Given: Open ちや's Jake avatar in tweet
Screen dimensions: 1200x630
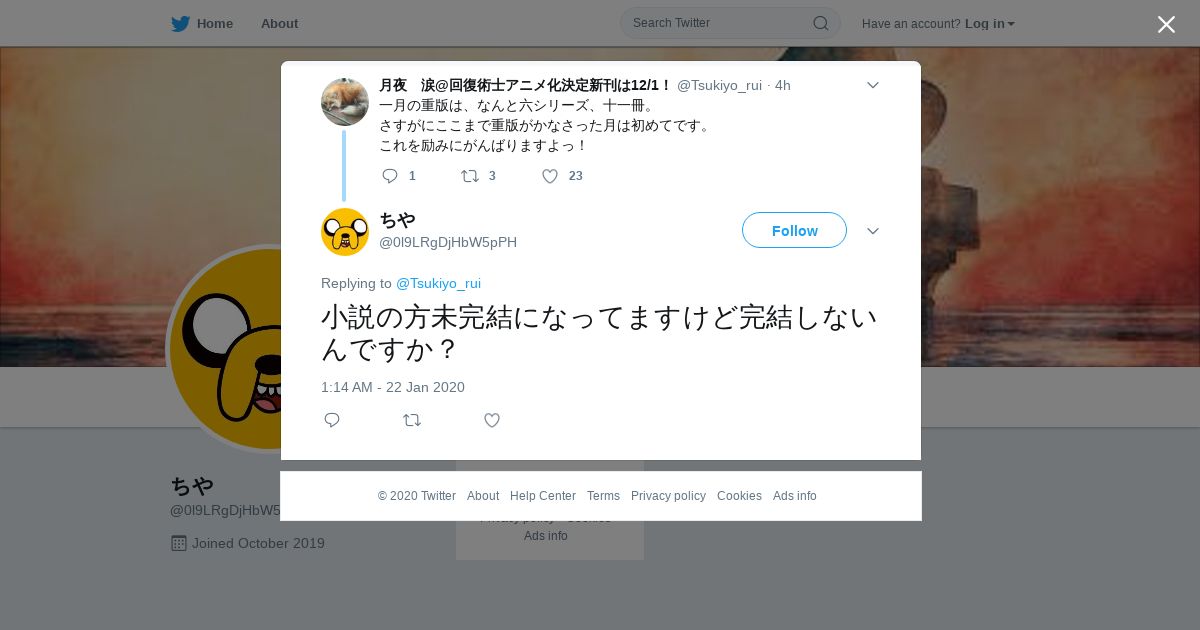Looking at the screenshot, I should [x=345, y=232].
